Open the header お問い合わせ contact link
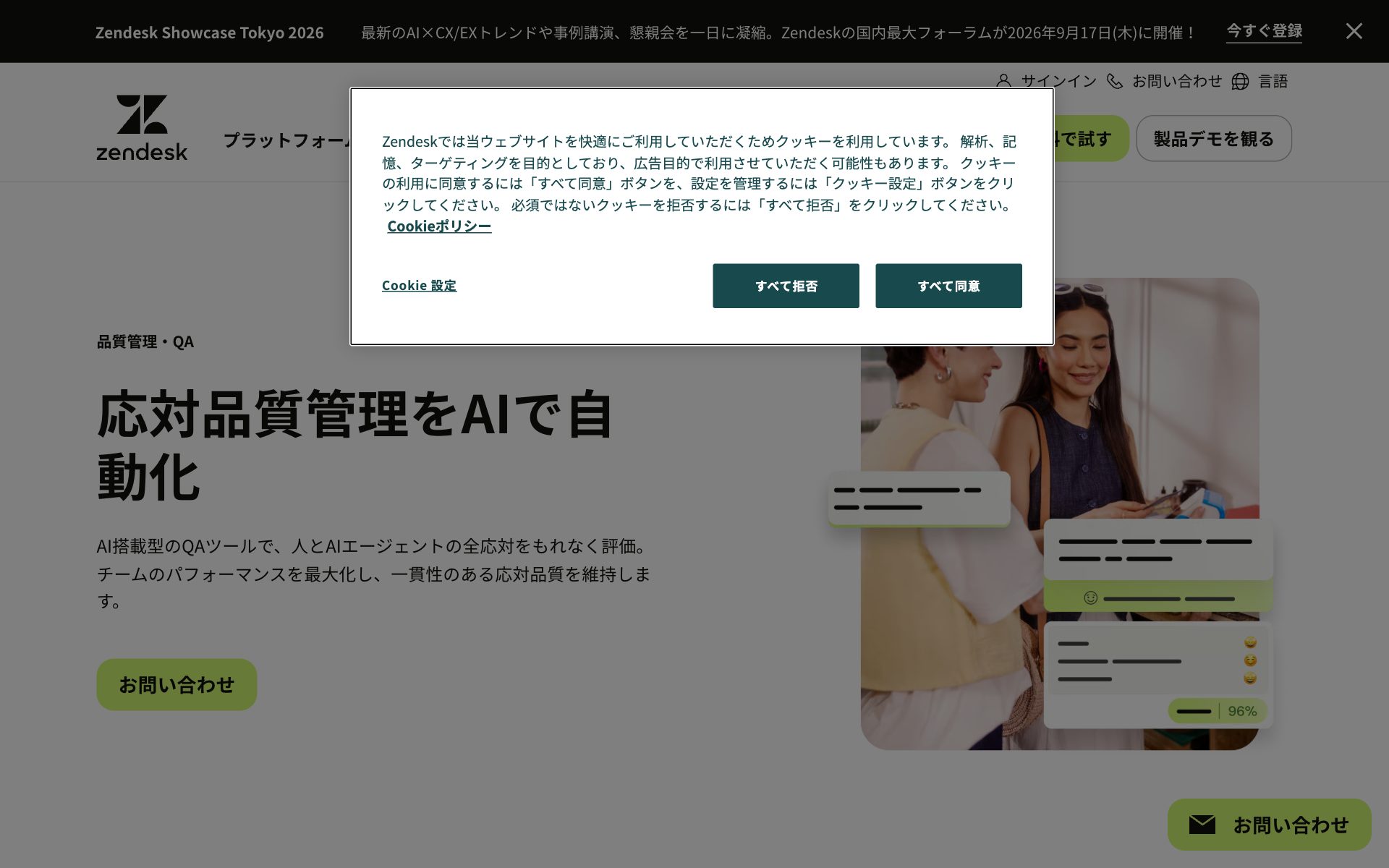Image resolution: width=1389 pixels, height=868 pixels. (1177, 81)
